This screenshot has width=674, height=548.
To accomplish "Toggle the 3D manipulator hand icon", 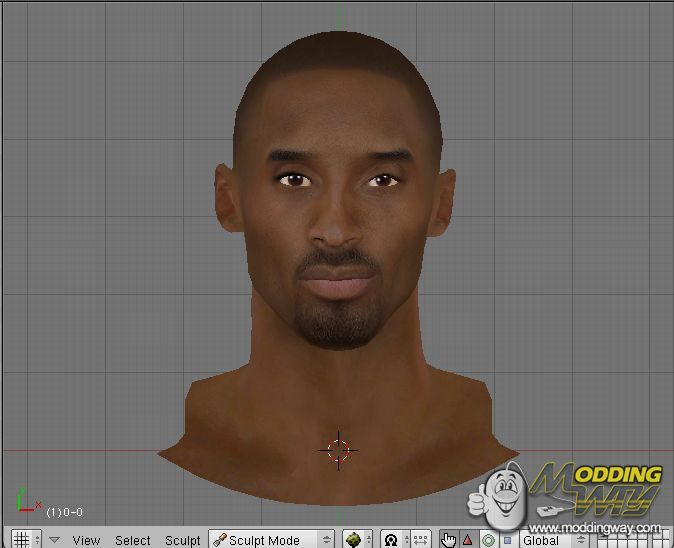I will 448,540.
